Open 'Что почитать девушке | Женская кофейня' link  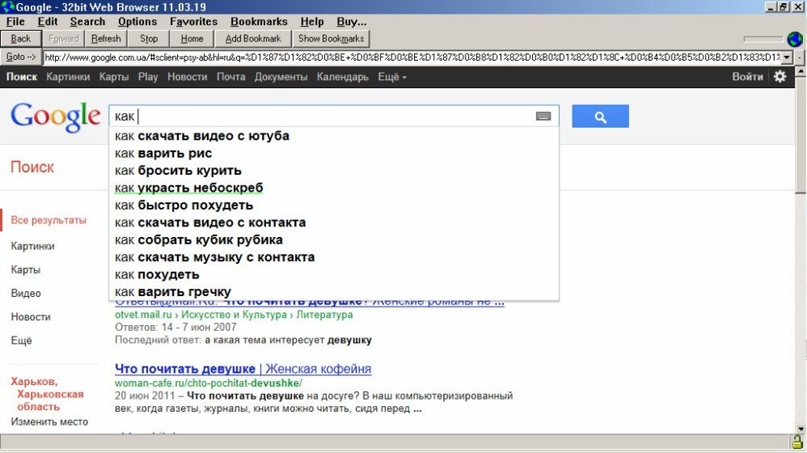pos(243,369)
